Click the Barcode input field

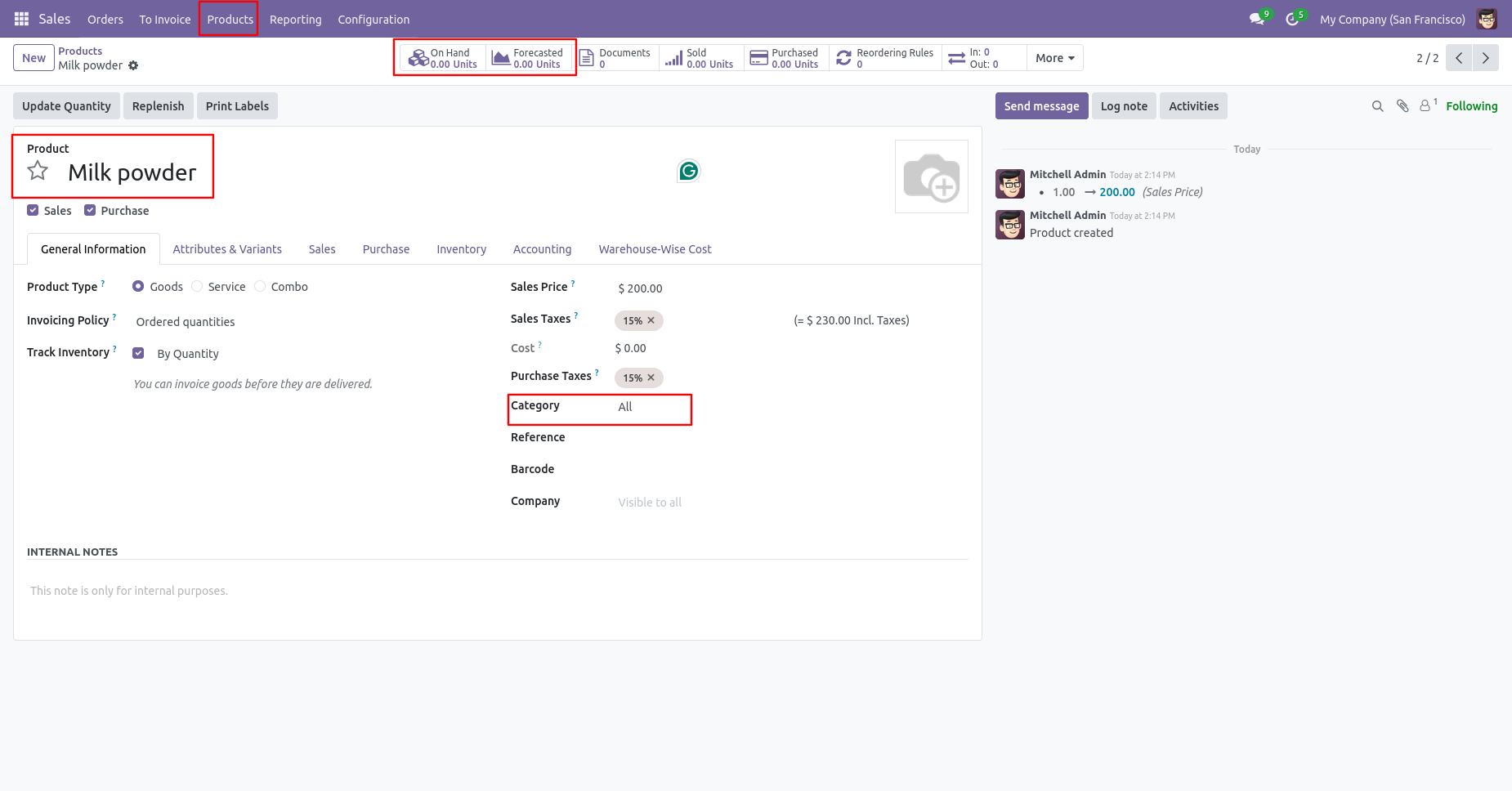791,470
